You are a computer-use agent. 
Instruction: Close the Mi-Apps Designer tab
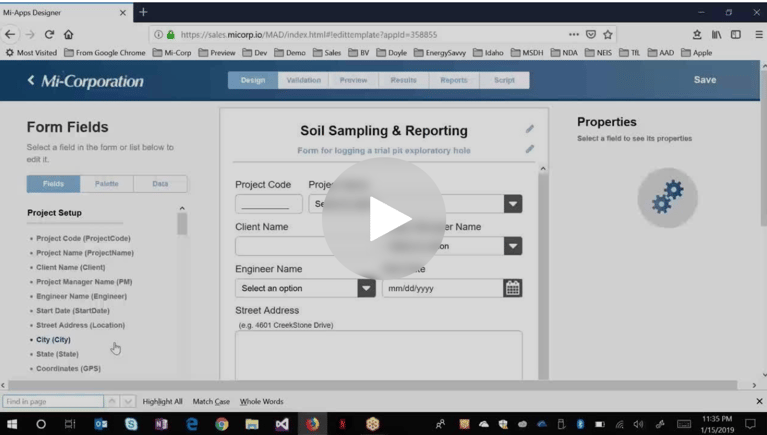tap(123, 13)
